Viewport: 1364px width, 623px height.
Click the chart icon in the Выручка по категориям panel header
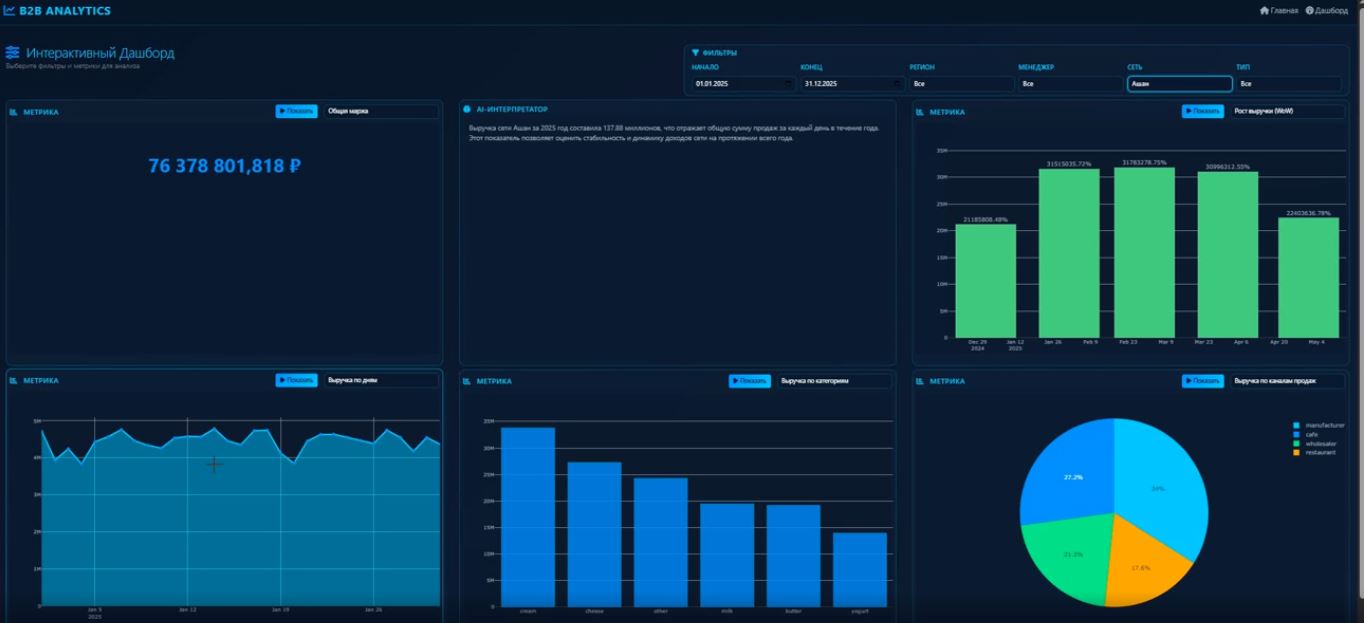[468, 381]
